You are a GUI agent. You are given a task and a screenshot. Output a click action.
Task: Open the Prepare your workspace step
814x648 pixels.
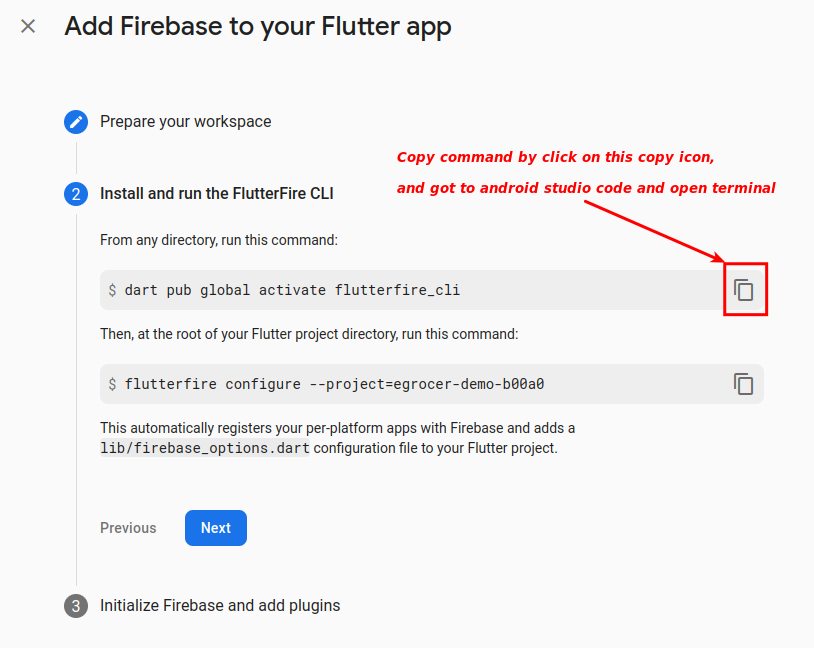[185, 122]
